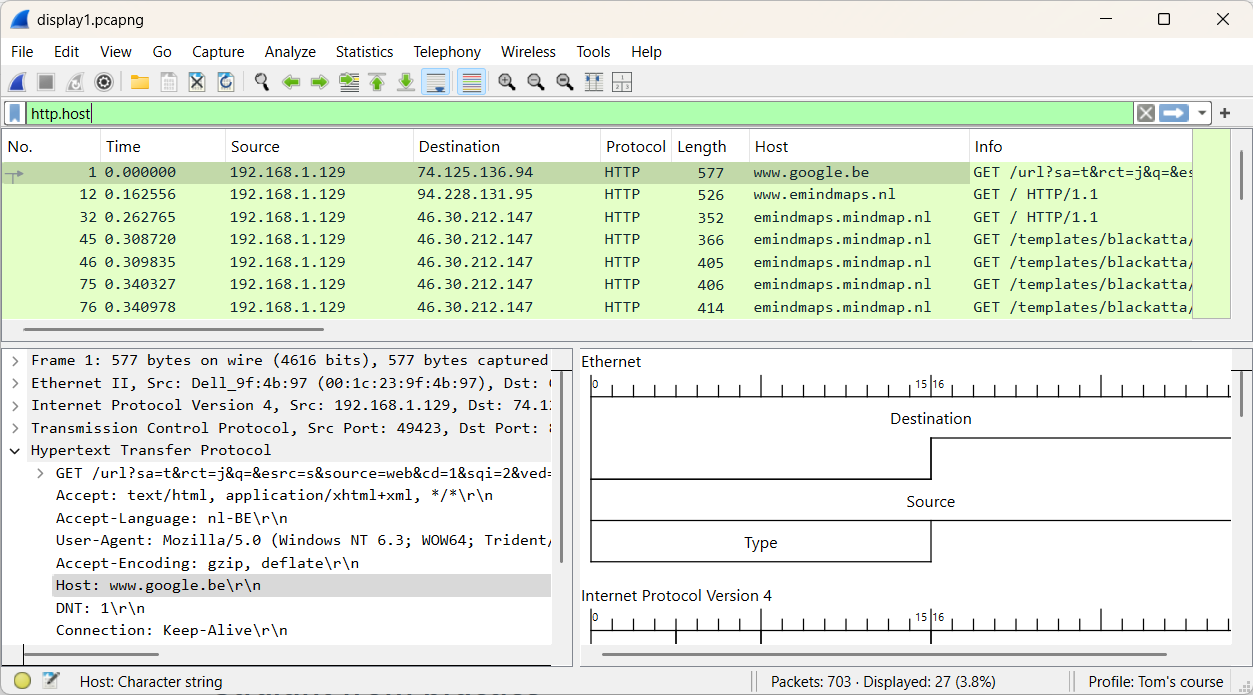Start capturing packets with the shark fin icon

coord(18,82)
